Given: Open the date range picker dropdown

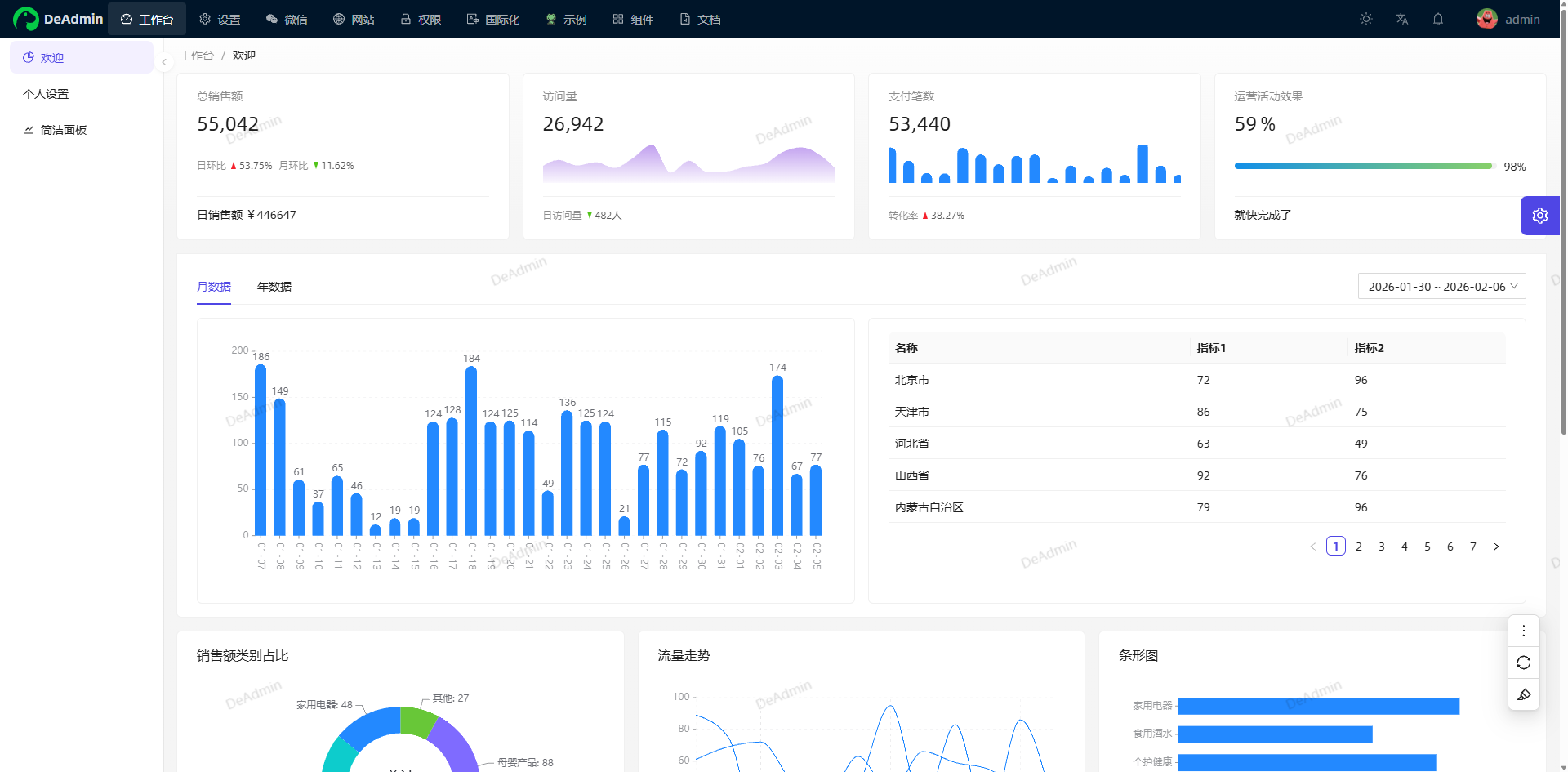Looking at the screenshot, I should coord(1441,287).
